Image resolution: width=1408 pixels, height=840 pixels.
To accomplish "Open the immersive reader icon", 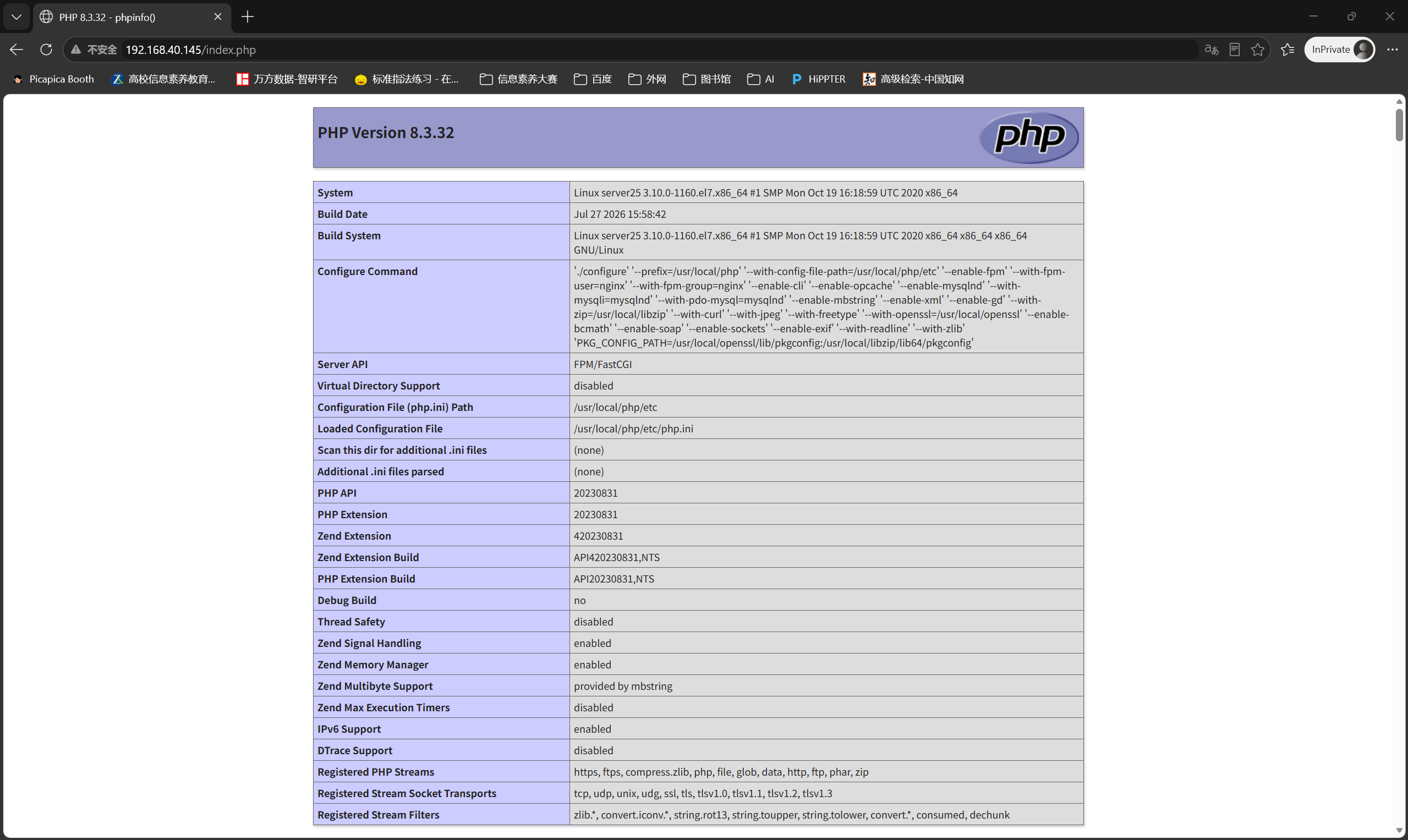I will [1235, 50].
